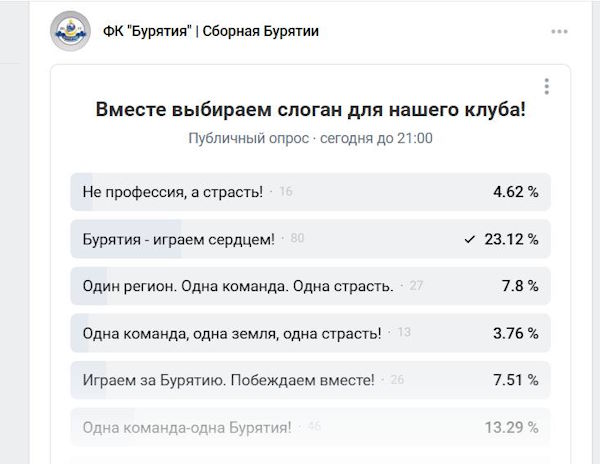
Task: Pick "Одна команда, одна земля, одна страсть!"
Action: pos(231,333)
